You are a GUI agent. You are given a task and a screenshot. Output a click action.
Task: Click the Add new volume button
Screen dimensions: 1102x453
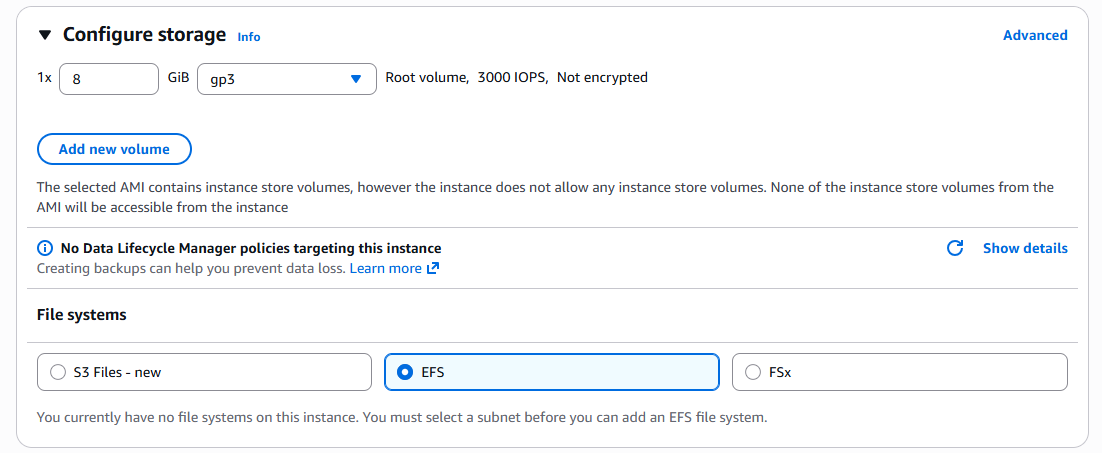pyautogui.click(x=114, y=149)
